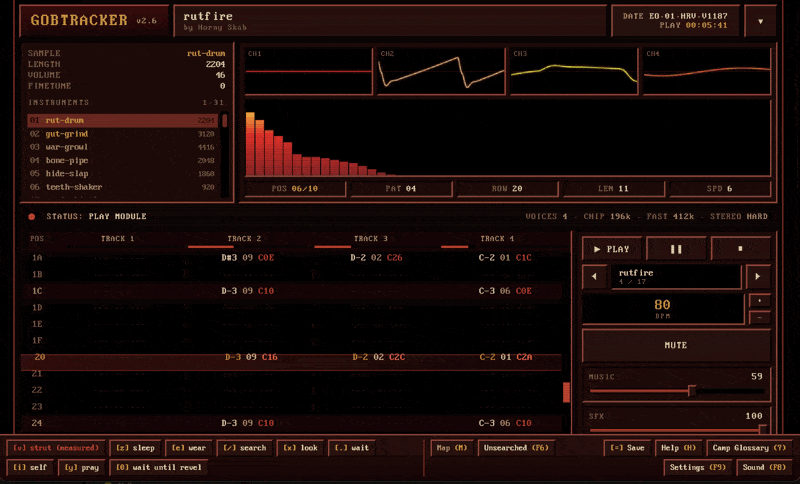
Task: Select instrument 05 hide-slap
Action: (122, 173)
